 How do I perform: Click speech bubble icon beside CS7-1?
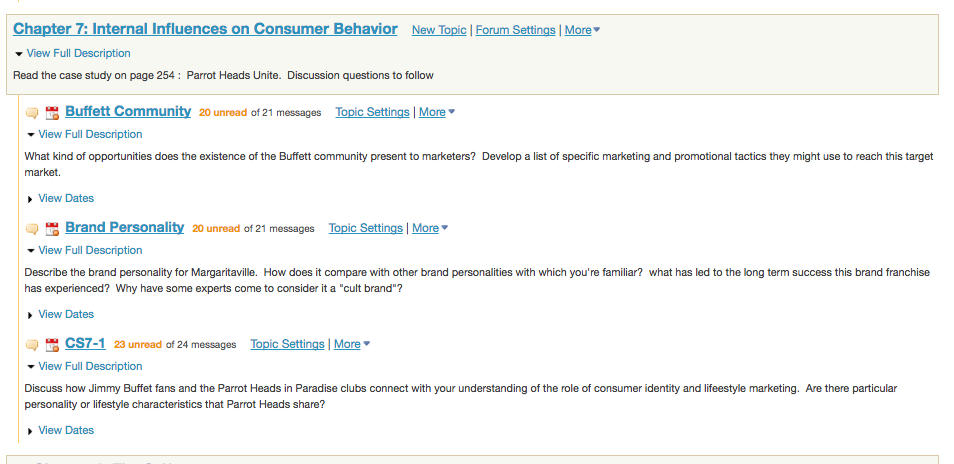[32, 345]
